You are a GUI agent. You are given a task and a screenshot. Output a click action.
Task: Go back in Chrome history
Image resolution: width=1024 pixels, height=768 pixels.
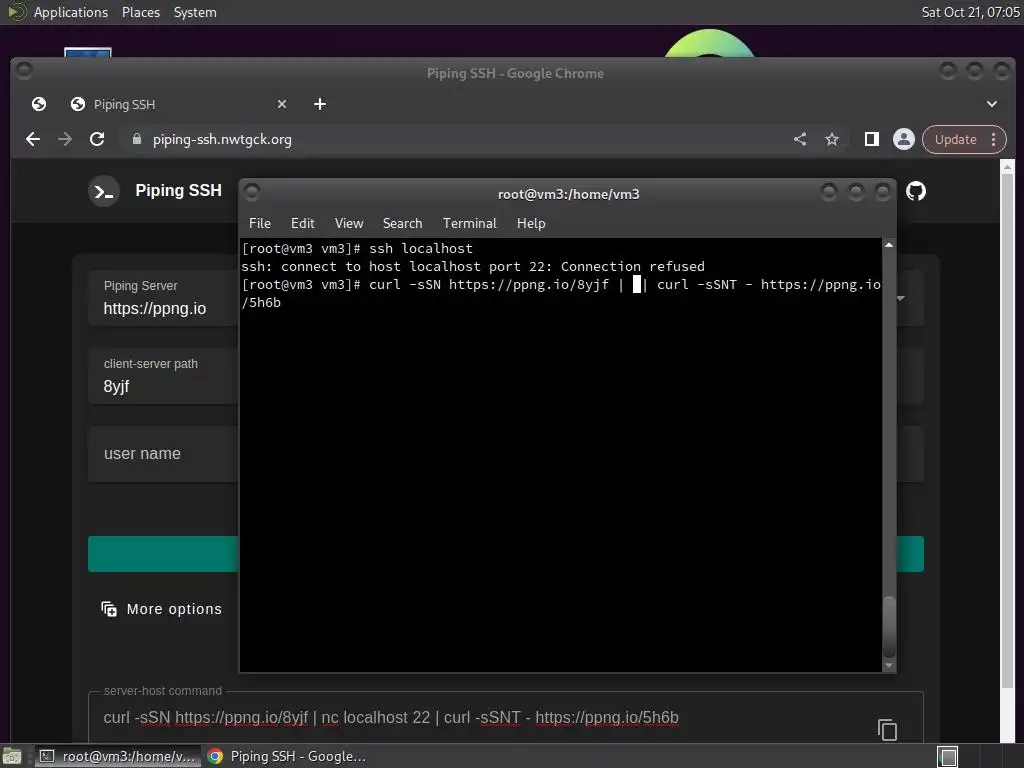point(33,139)
